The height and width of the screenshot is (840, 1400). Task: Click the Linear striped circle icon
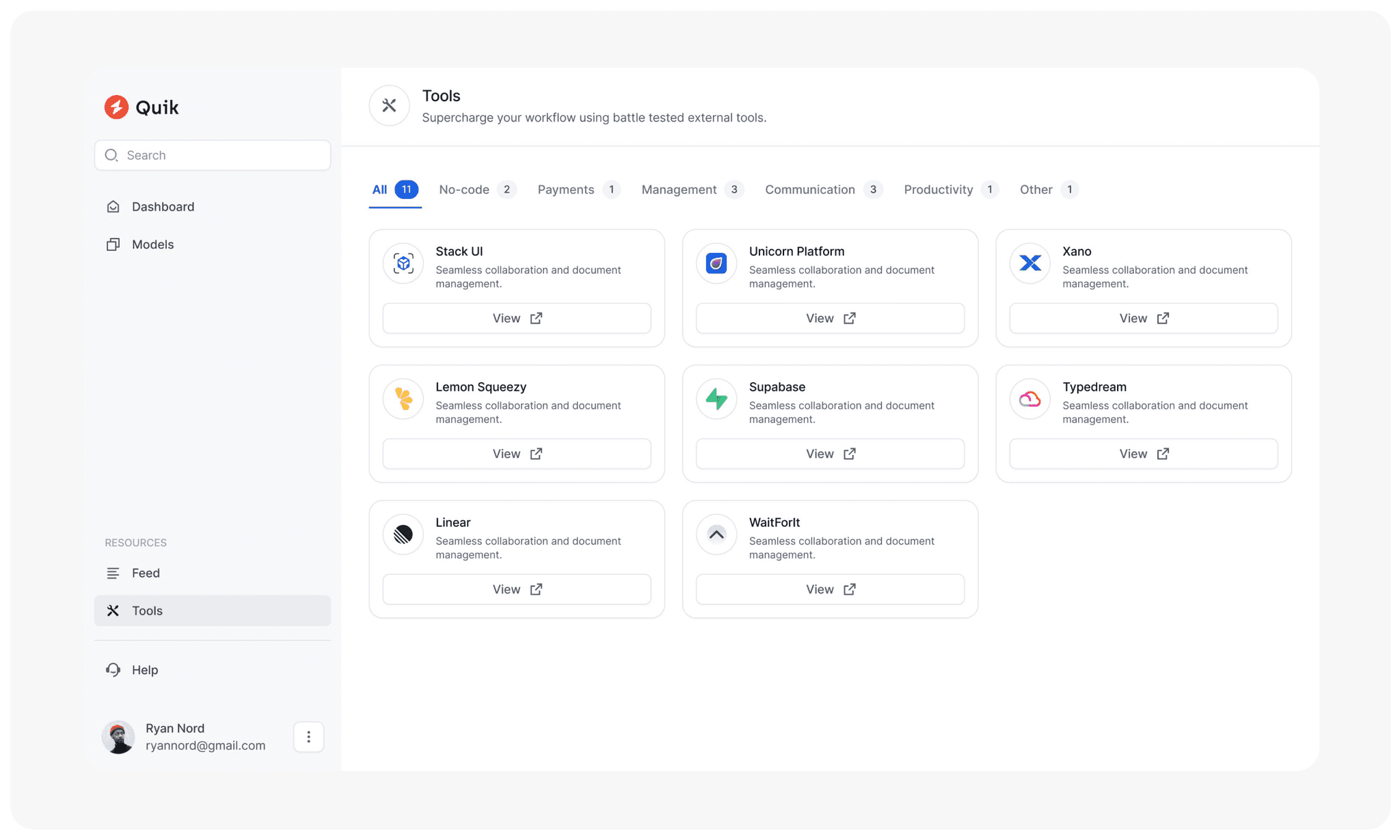click(x=403, y=534)
